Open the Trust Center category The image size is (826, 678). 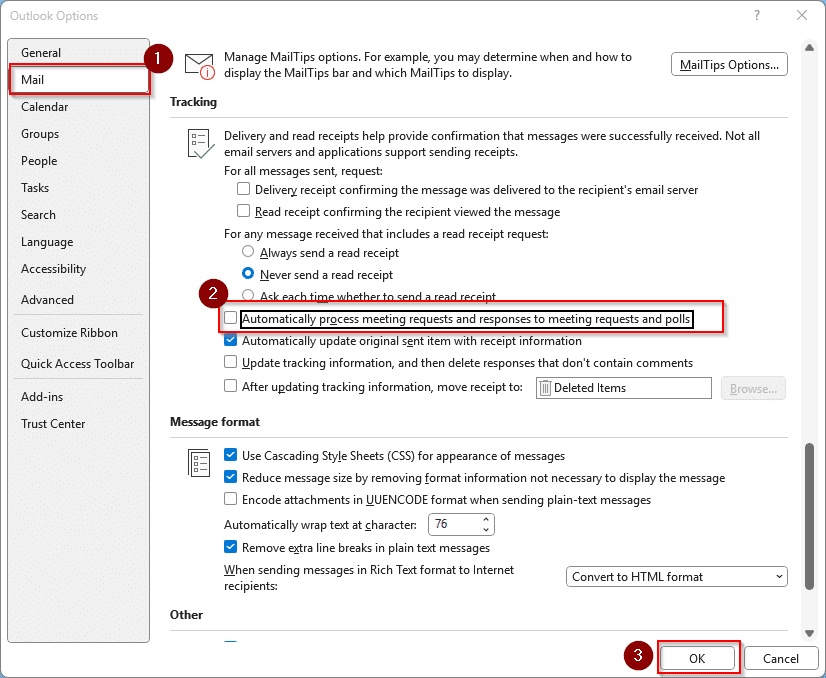pyautogui.click(x=79, y=424)
